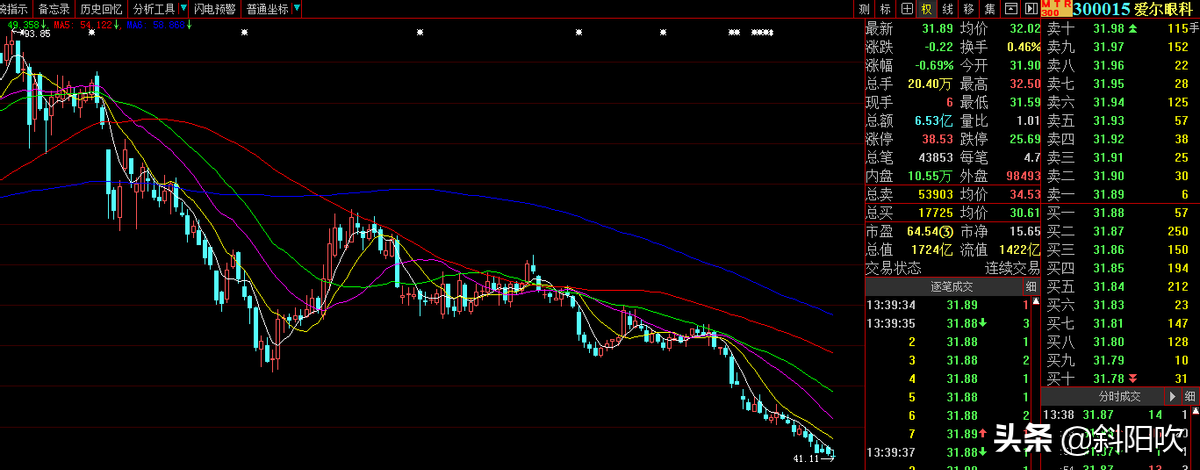Click the 内盘 value 10.55万
1200x470 pixels.
point(932,175)
